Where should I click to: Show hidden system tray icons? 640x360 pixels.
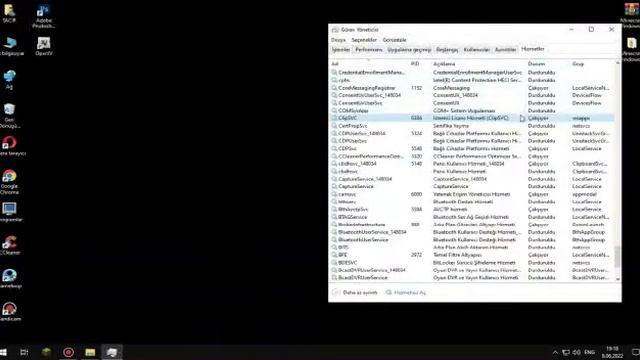pos(555,352)
